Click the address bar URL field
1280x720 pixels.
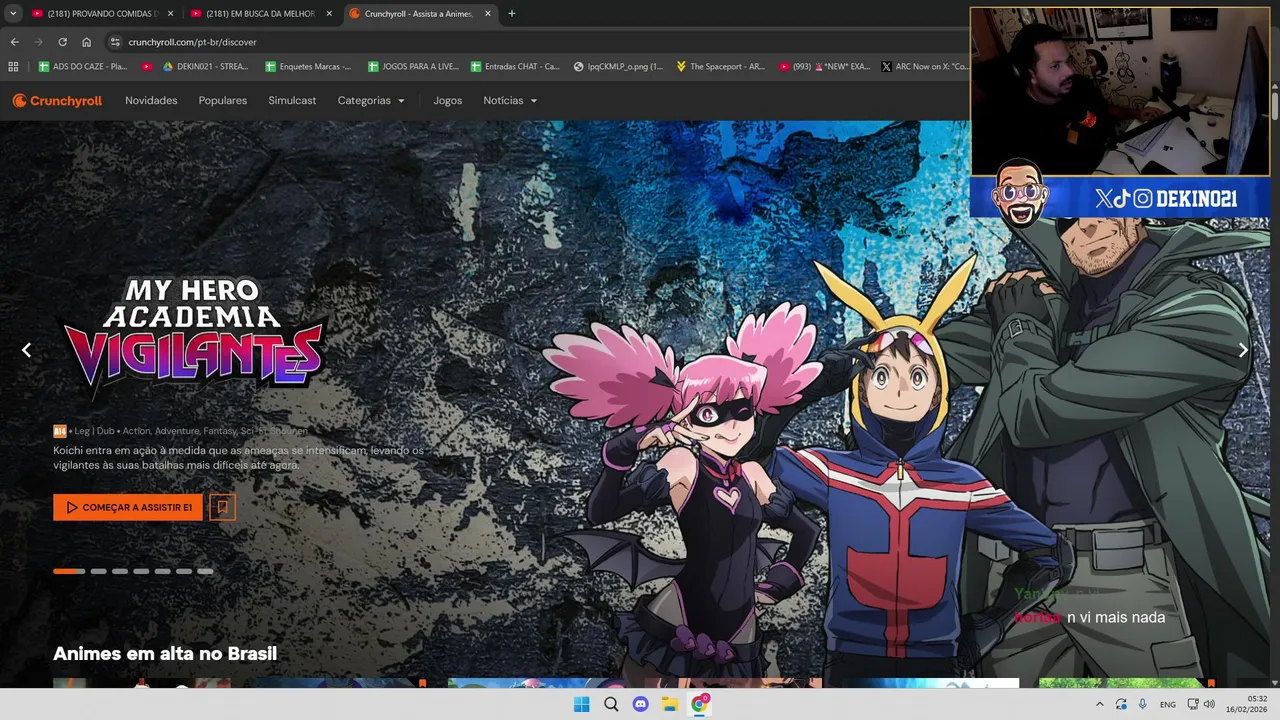tap(535, 42)
